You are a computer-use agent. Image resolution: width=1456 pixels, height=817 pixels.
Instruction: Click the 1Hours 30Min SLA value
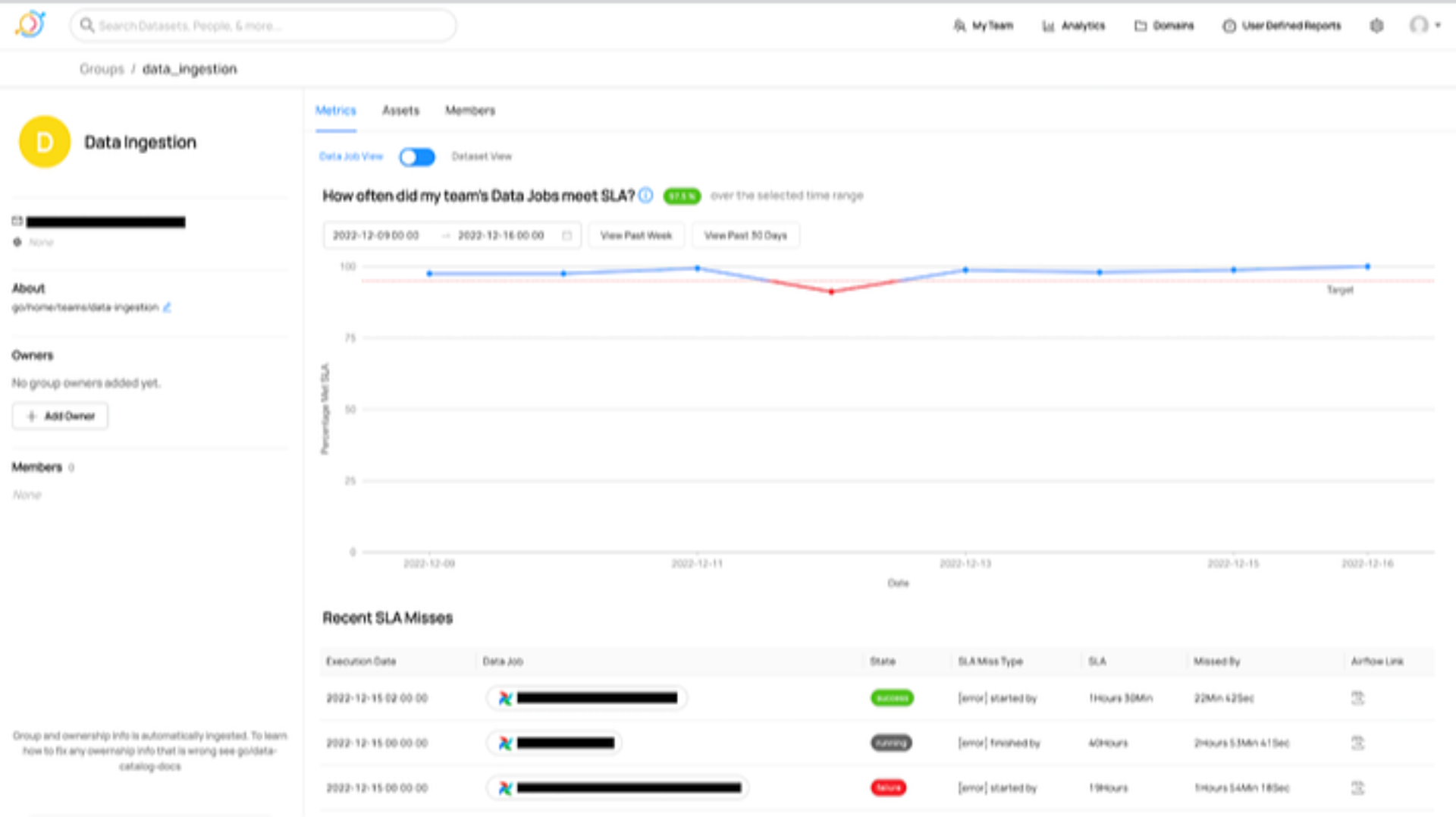pyautogui.click(x=1121, y=699)
